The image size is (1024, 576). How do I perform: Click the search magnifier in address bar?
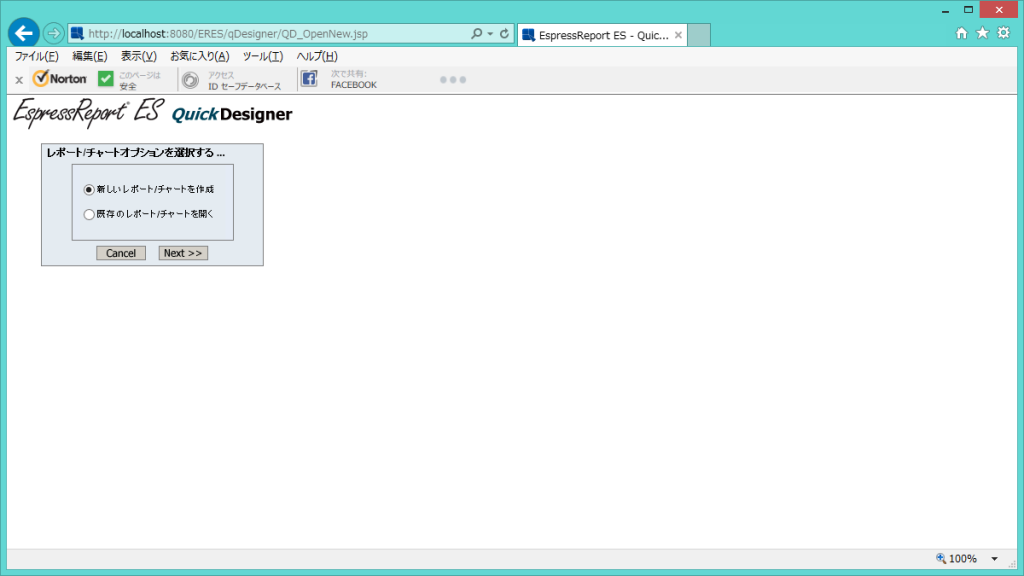click(477, 33)
